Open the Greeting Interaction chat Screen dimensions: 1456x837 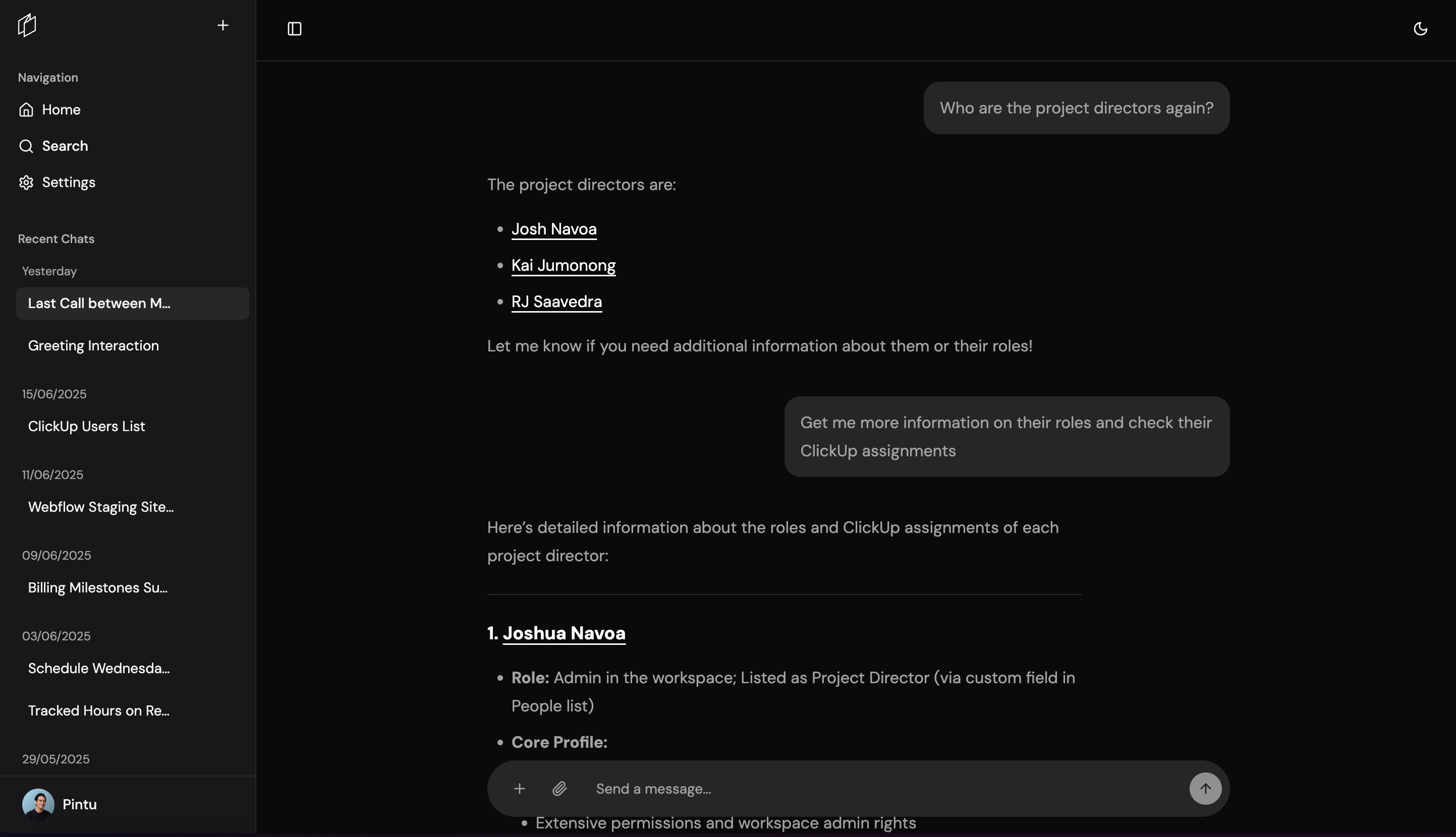tap(93, 345)
